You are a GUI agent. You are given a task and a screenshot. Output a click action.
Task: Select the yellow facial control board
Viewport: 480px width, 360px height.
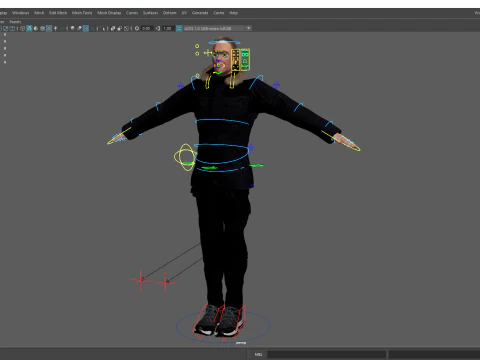pos(236,60)
